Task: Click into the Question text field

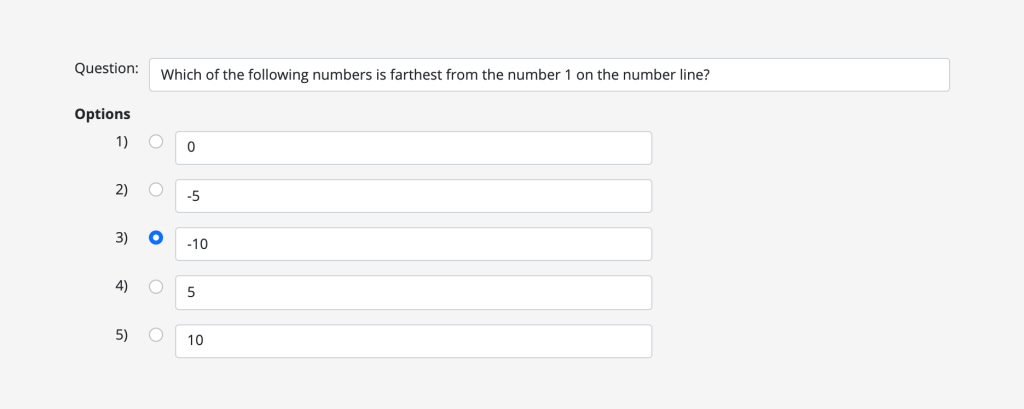Action: [548, 75]
